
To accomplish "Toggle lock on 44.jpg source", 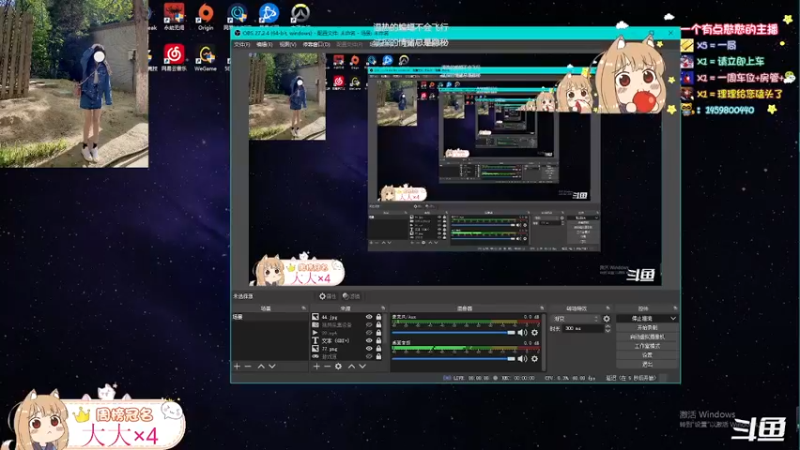I will click(379, 317).
